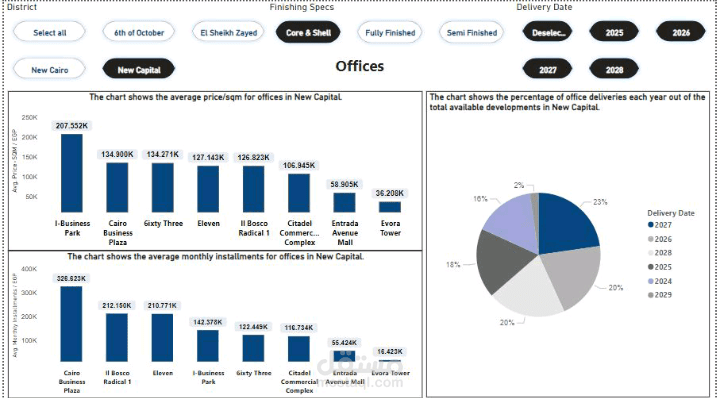Toggle the El Sheikh Zayed district filter
The image size is (720, 398).
coord(228,33)
